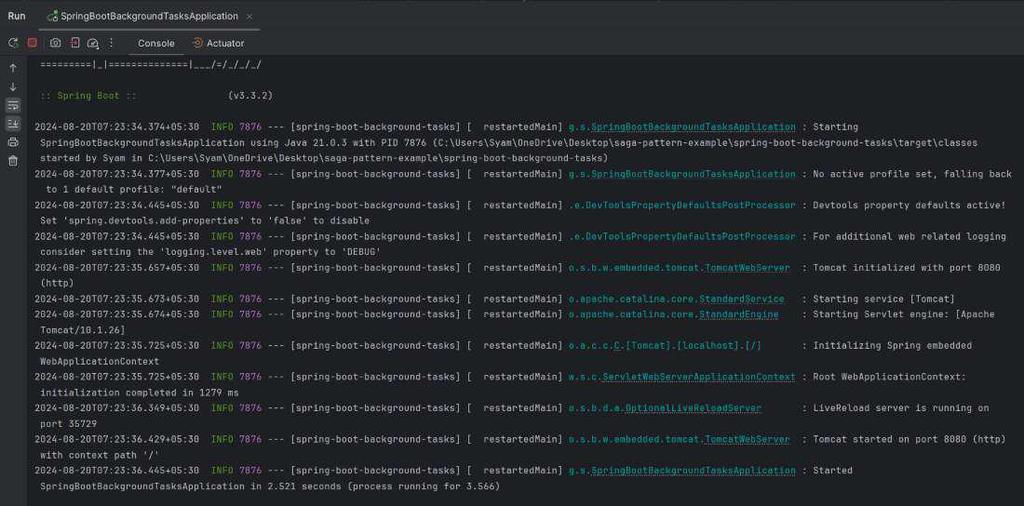Screen dimensions: 1024x506
Task: Click timestamp 2024-08-20T07:23:34.374+05:30
Action: [x=117, y=127]
